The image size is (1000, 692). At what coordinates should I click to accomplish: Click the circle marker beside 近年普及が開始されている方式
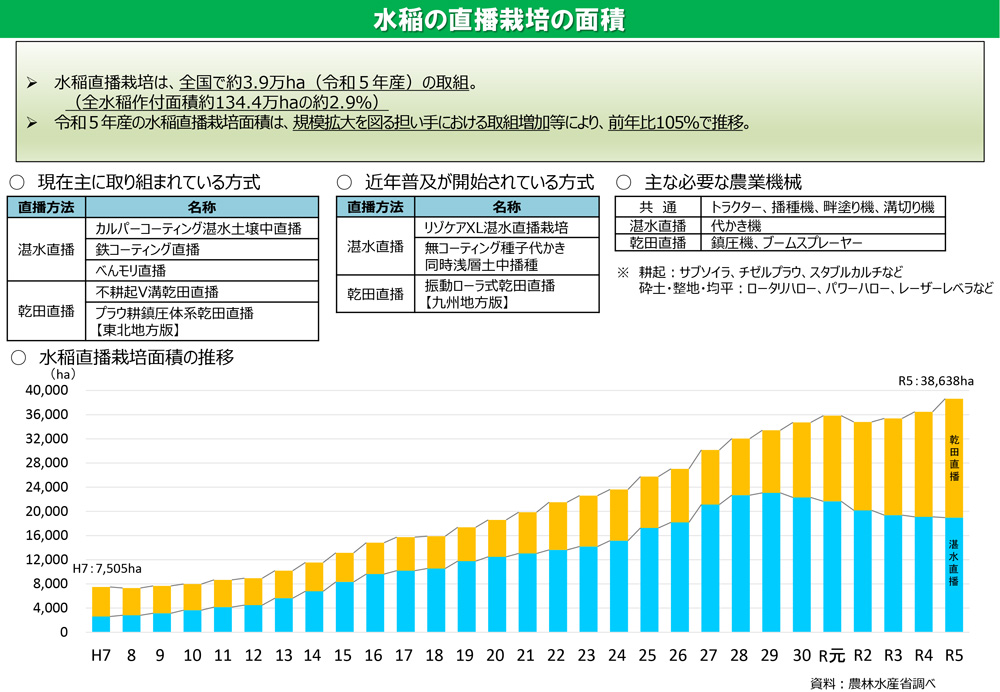click(344, 183)
